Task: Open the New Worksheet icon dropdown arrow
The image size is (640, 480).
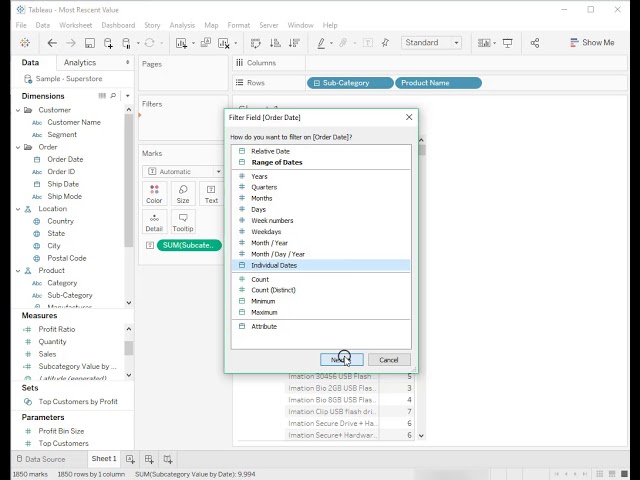Action: (x=193, y=43)
